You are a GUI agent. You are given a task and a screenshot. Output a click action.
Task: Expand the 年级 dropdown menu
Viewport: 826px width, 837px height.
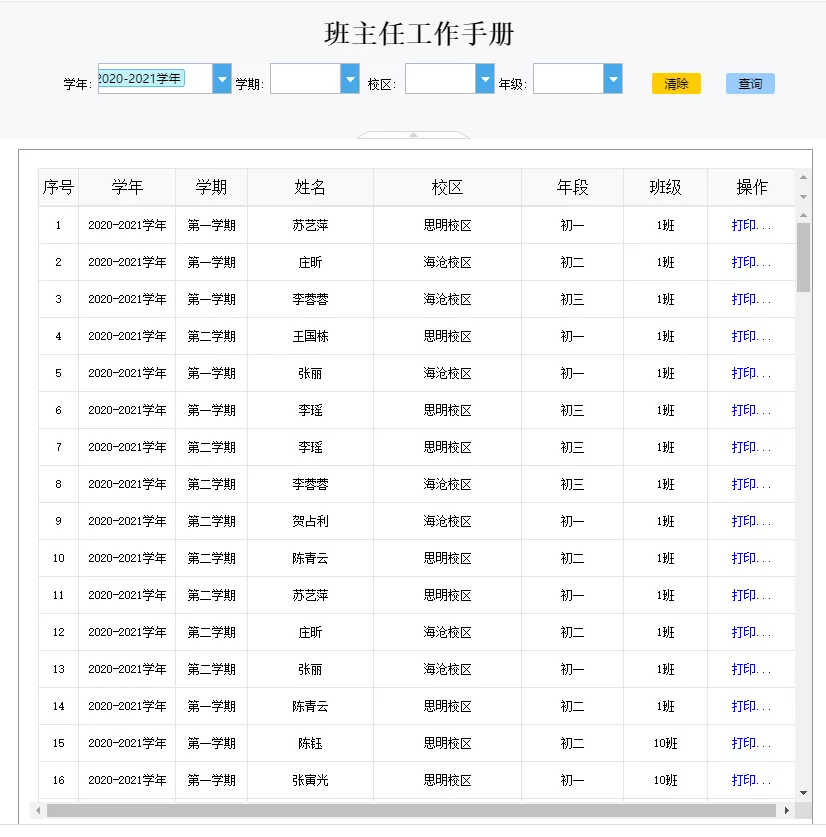(x=613, y=79)
